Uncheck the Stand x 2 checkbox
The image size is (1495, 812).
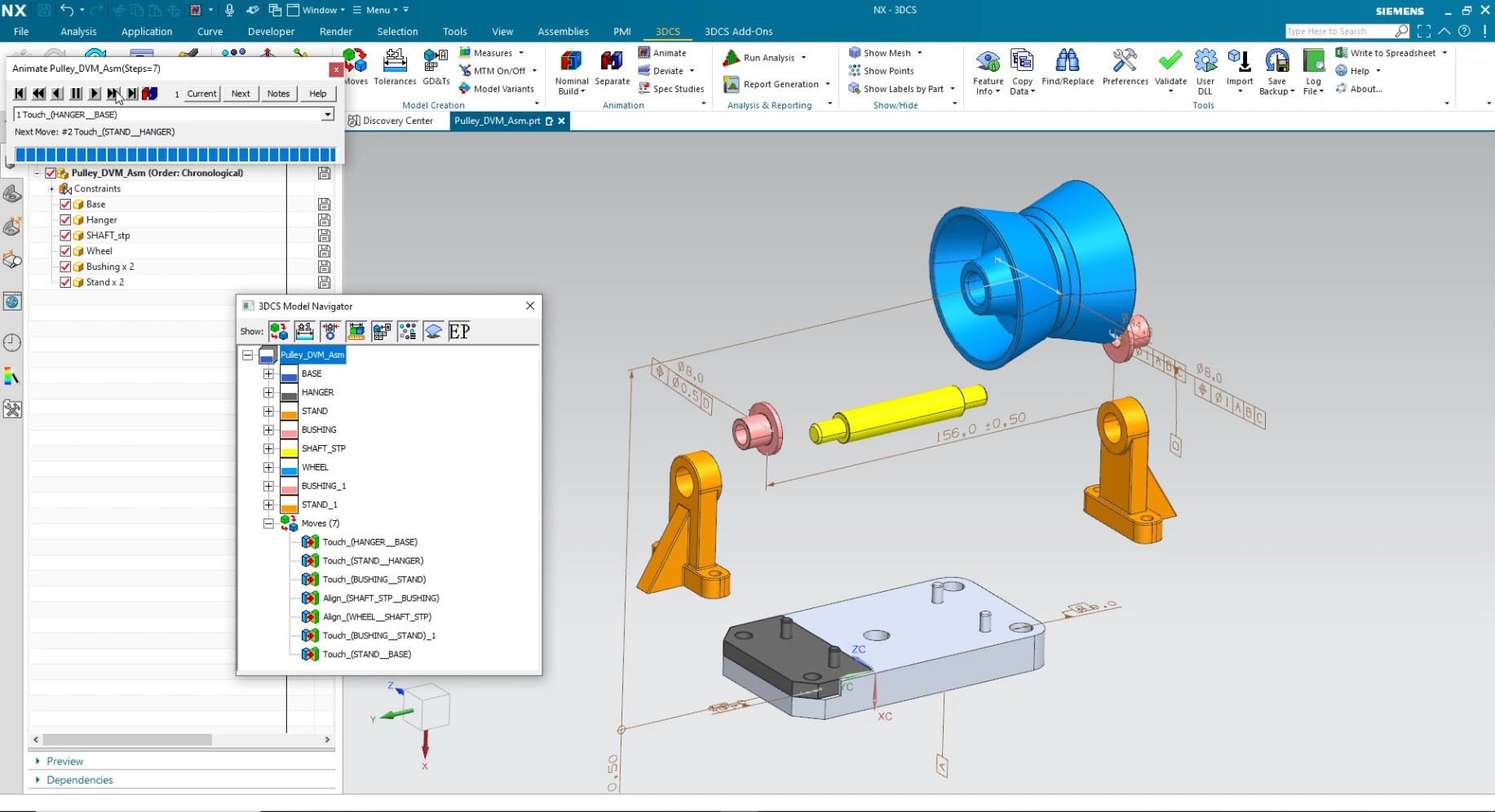point(66,282)
